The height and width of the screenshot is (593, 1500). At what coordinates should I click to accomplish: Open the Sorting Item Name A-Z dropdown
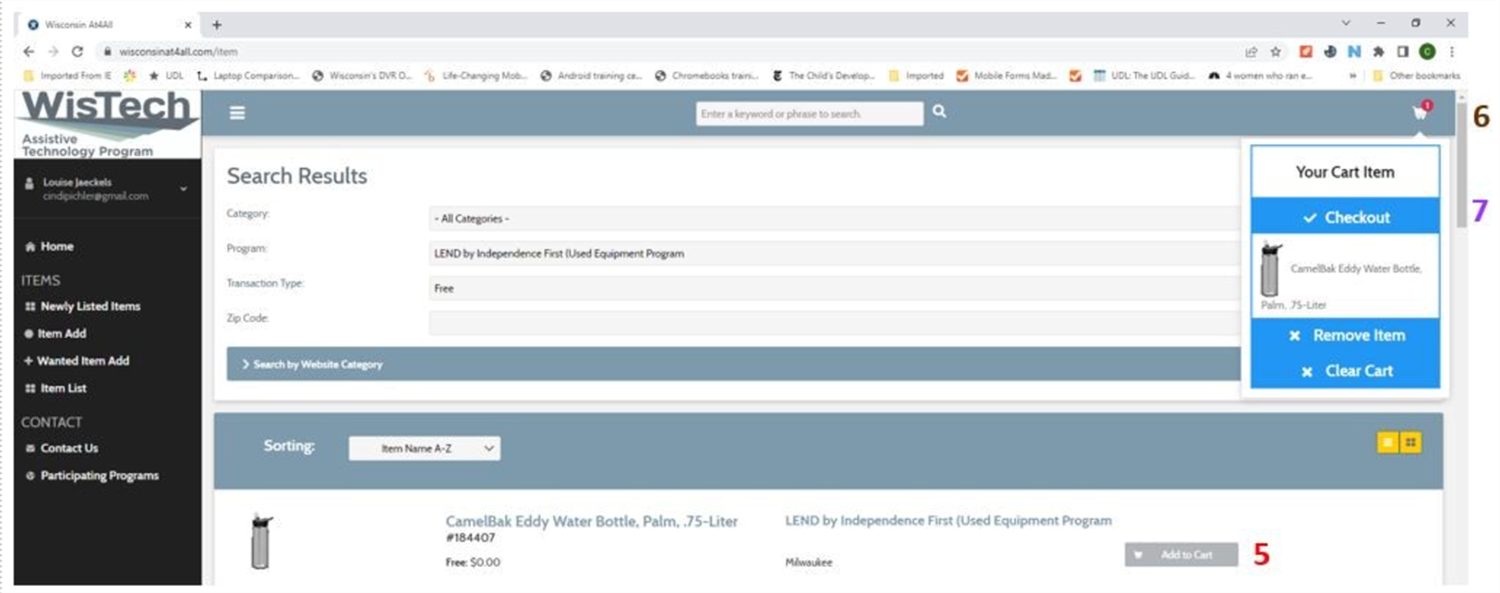tap(424, 449)
